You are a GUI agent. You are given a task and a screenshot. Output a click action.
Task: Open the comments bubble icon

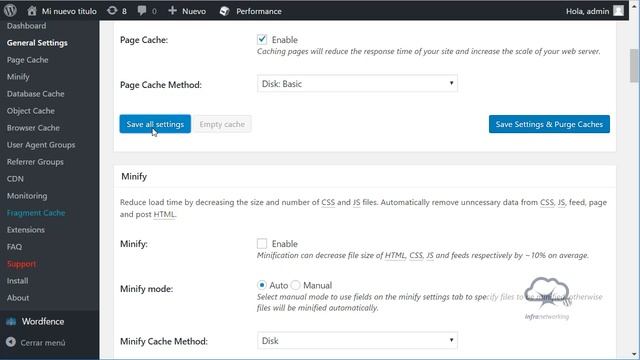[x=142, y=11]
